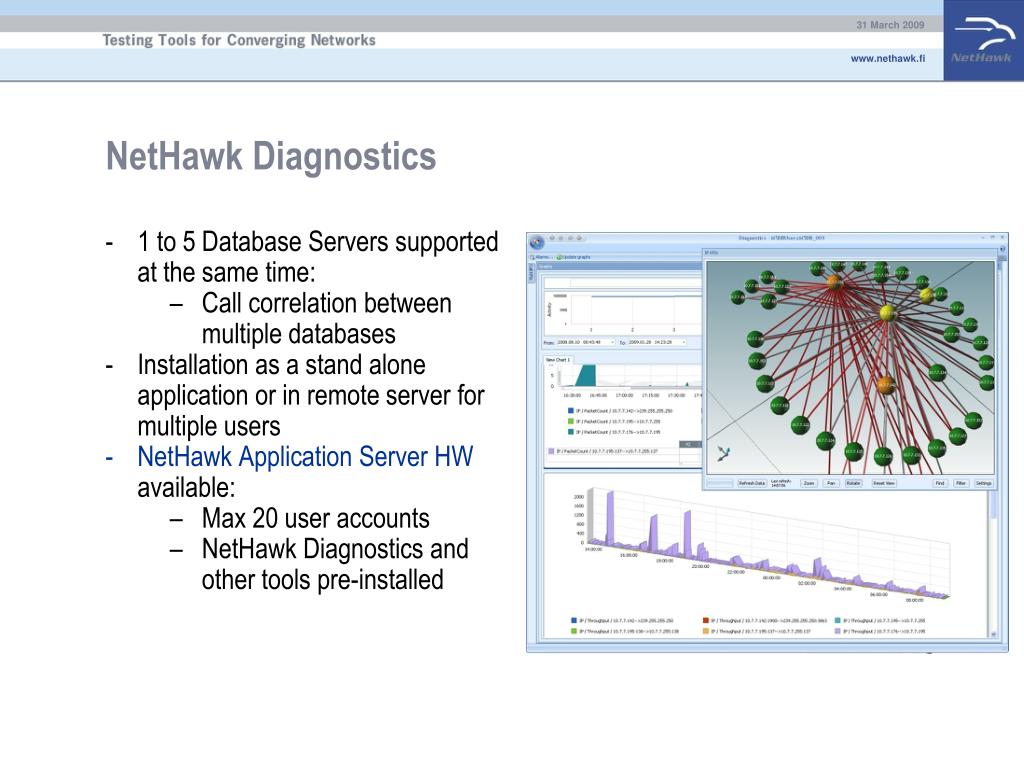Open the From date-time dropdown
Screen dimensions: 1024x768
tap(612, 342)
